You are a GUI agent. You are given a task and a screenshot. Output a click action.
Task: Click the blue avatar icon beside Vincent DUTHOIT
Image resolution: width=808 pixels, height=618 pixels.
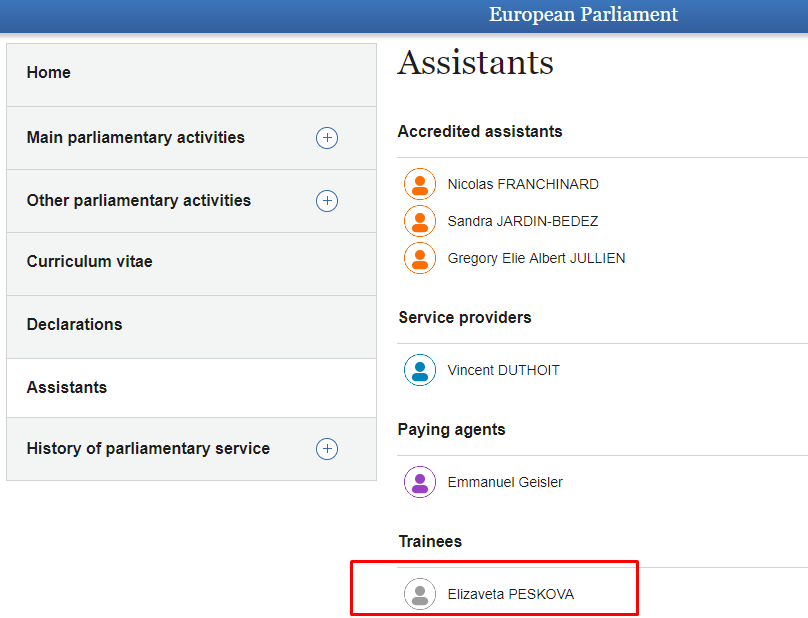pyautogui.click(x=420, y=370)
